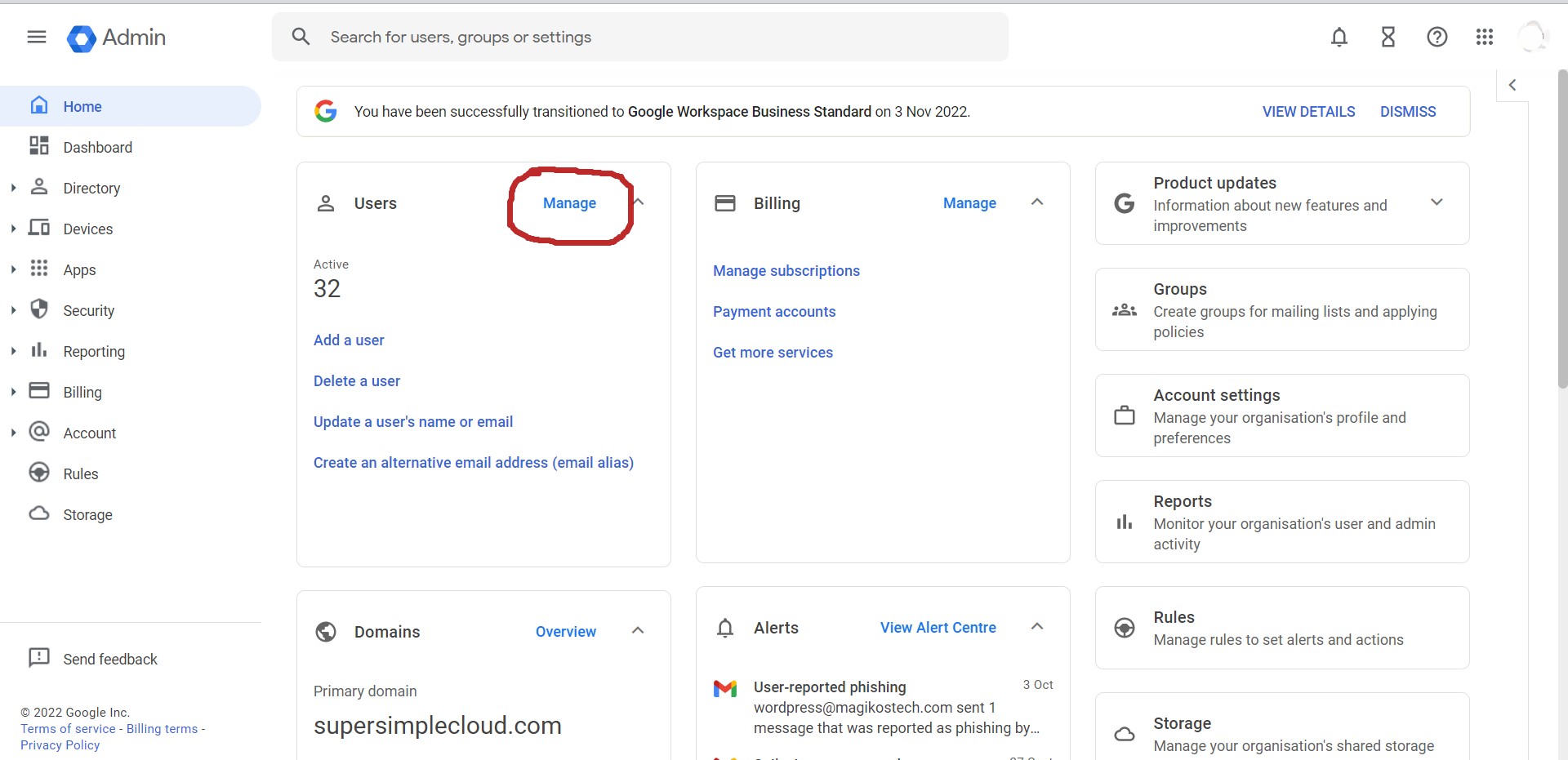Viewport: 1568px width, 760px height.
Task: Expand the Security section in sidebar
Action: (13, 310)
